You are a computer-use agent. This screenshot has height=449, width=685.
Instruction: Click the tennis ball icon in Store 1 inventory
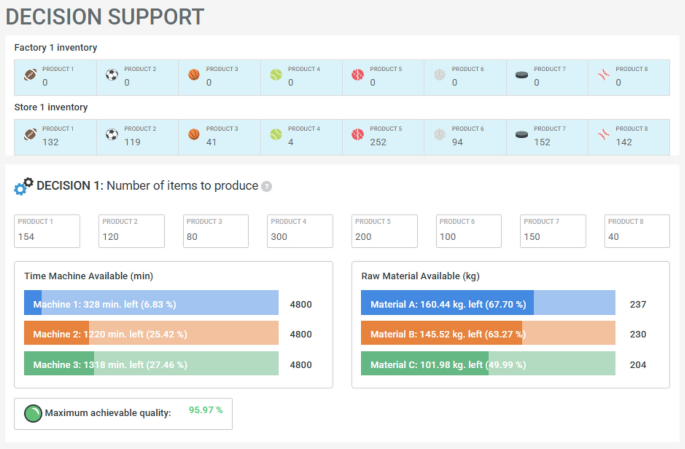pos(276,134)
